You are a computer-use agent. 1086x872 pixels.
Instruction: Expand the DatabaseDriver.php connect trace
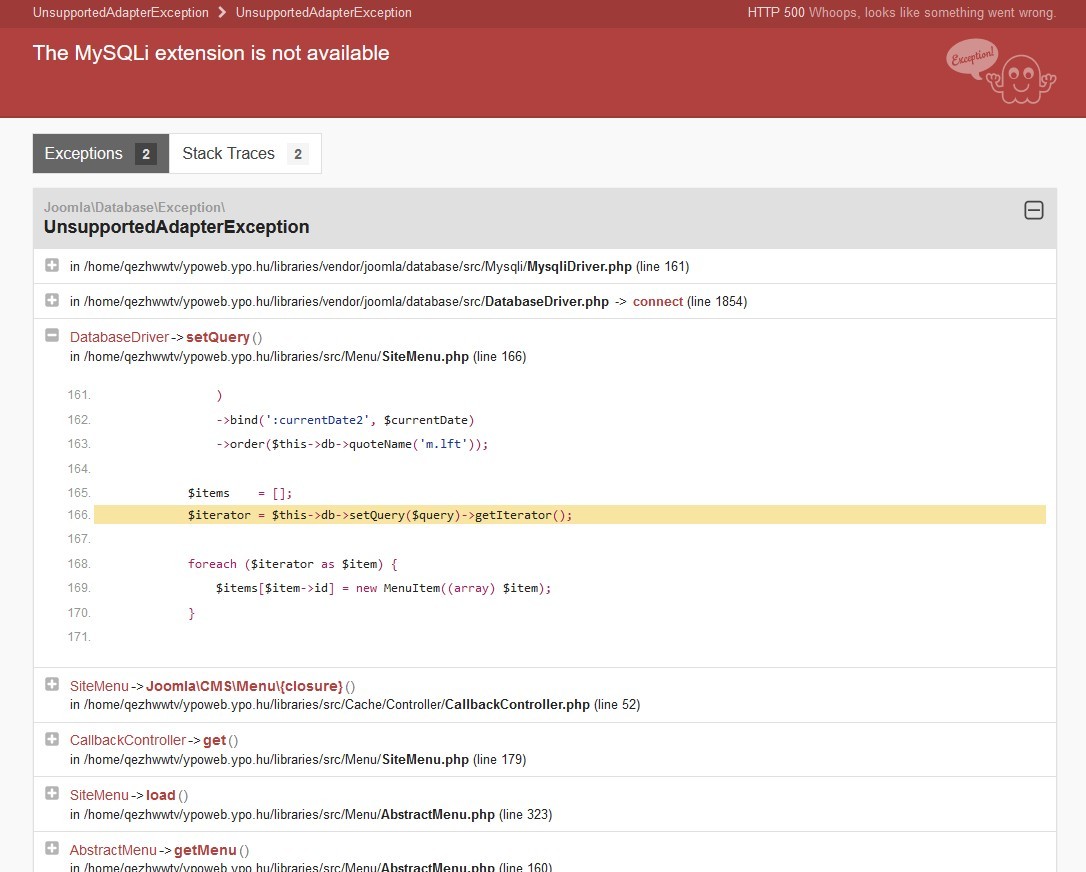(x=52, y=300)
